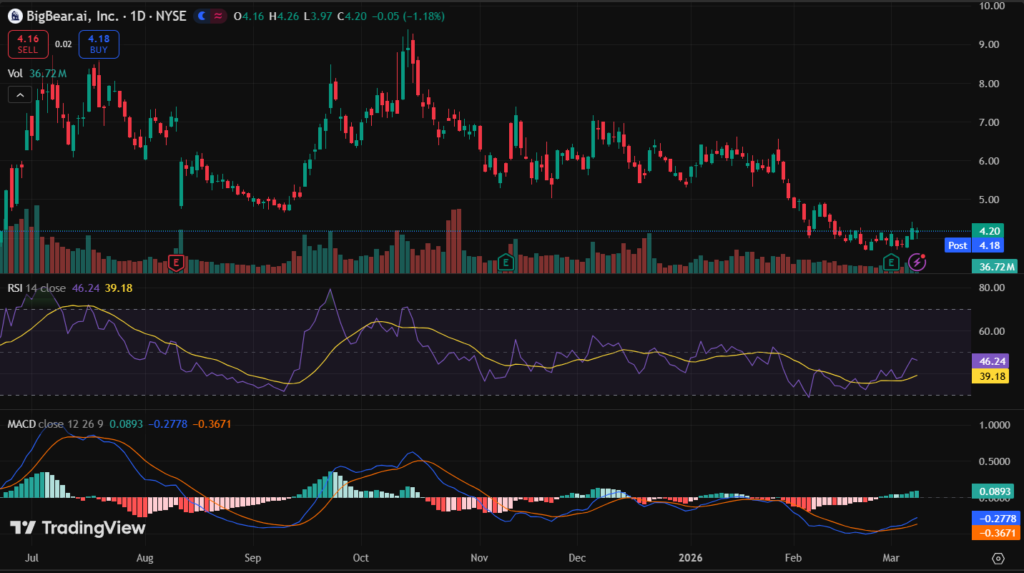The height and width of the screenshot is (573, 1024).
Task: Open the 1D interval selector in title
Action: pos(134,17)
